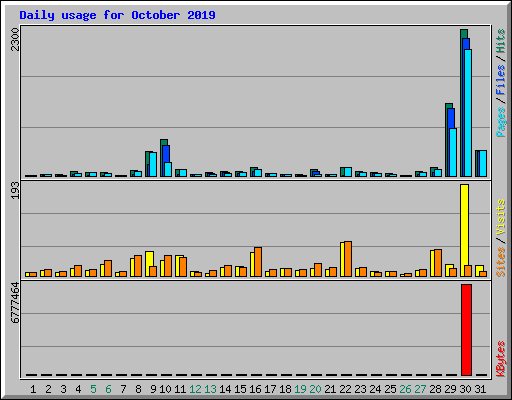Click day label 25 on the x-axis
This screenshot has height=400, width=512.
coord(390,389)
